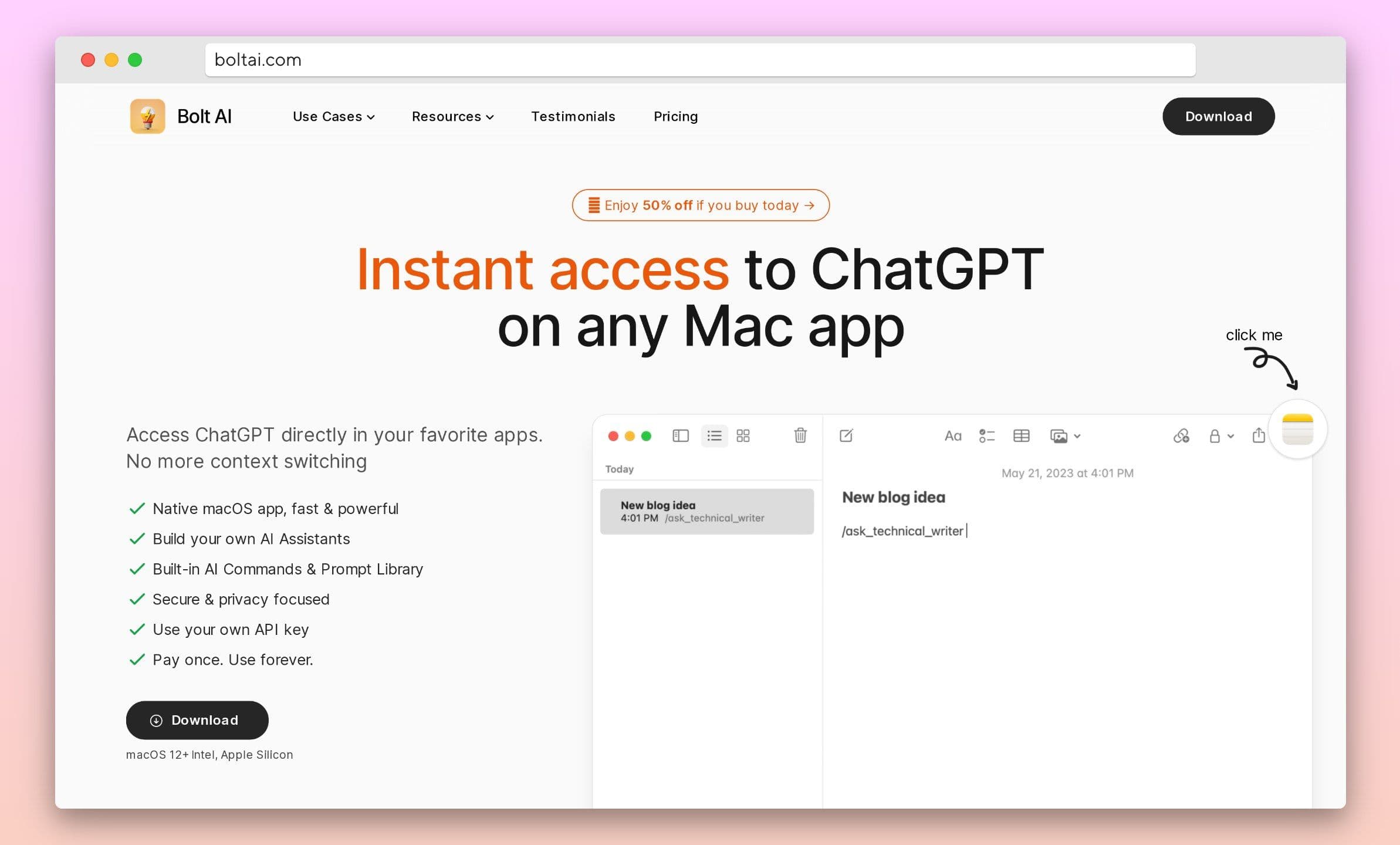Viewport: 1400px width, 845px height.
Task: Click the Bolt AI lightning bolt icon
Action: pos(148,115)
